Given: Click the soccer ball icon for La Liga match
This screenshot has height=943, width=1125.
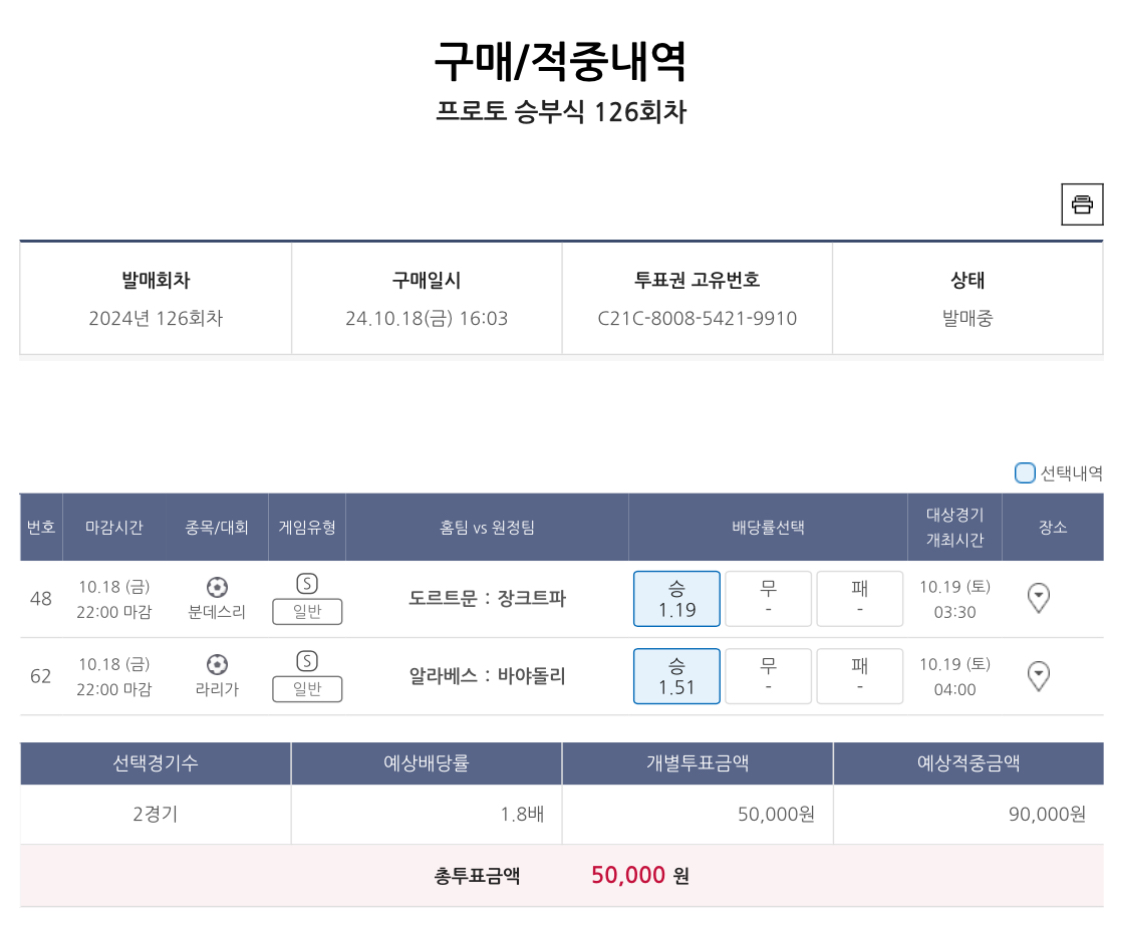Looking at the screenshot, I should tap(217, 664).
